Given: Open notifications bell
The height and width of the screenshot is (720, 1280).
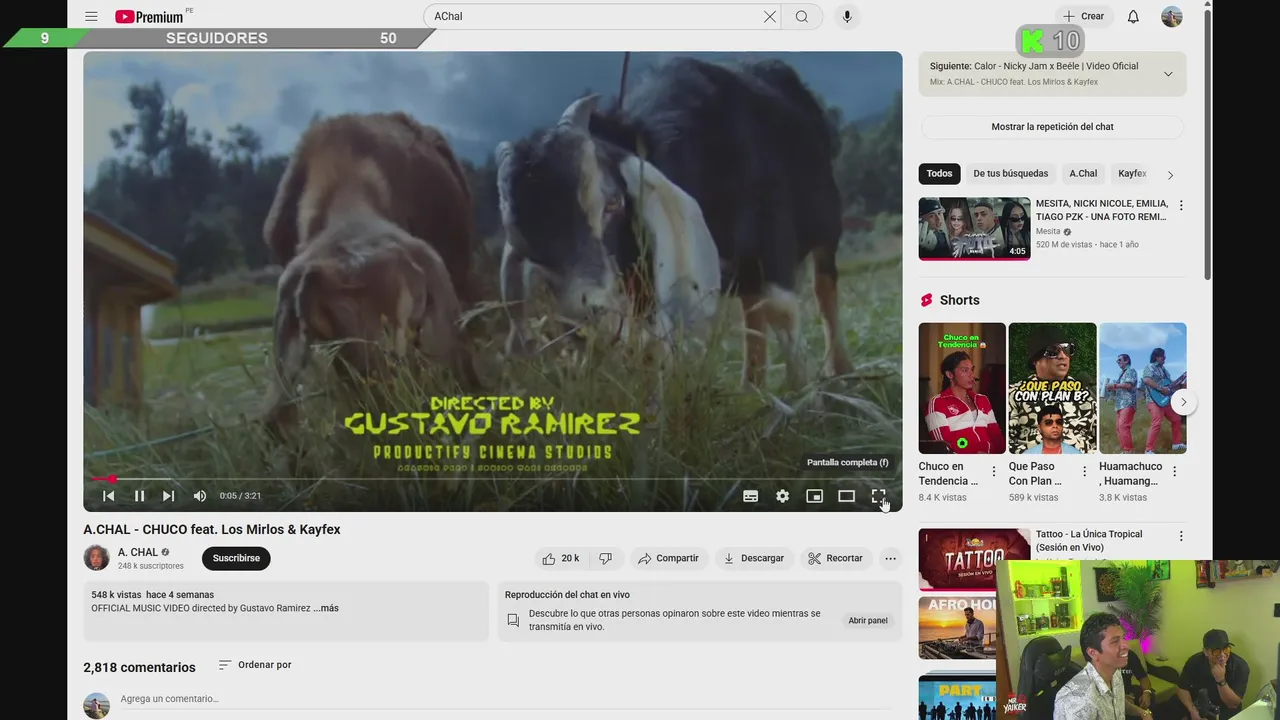Looking at the screenshot, I should [1133, 17].
